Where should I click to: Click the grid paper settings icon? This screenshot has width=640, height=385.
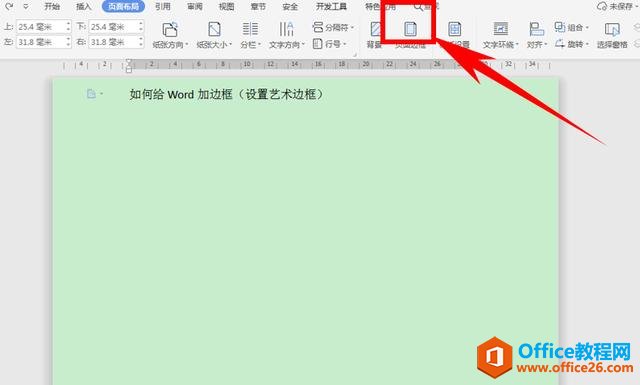(455, 29)
